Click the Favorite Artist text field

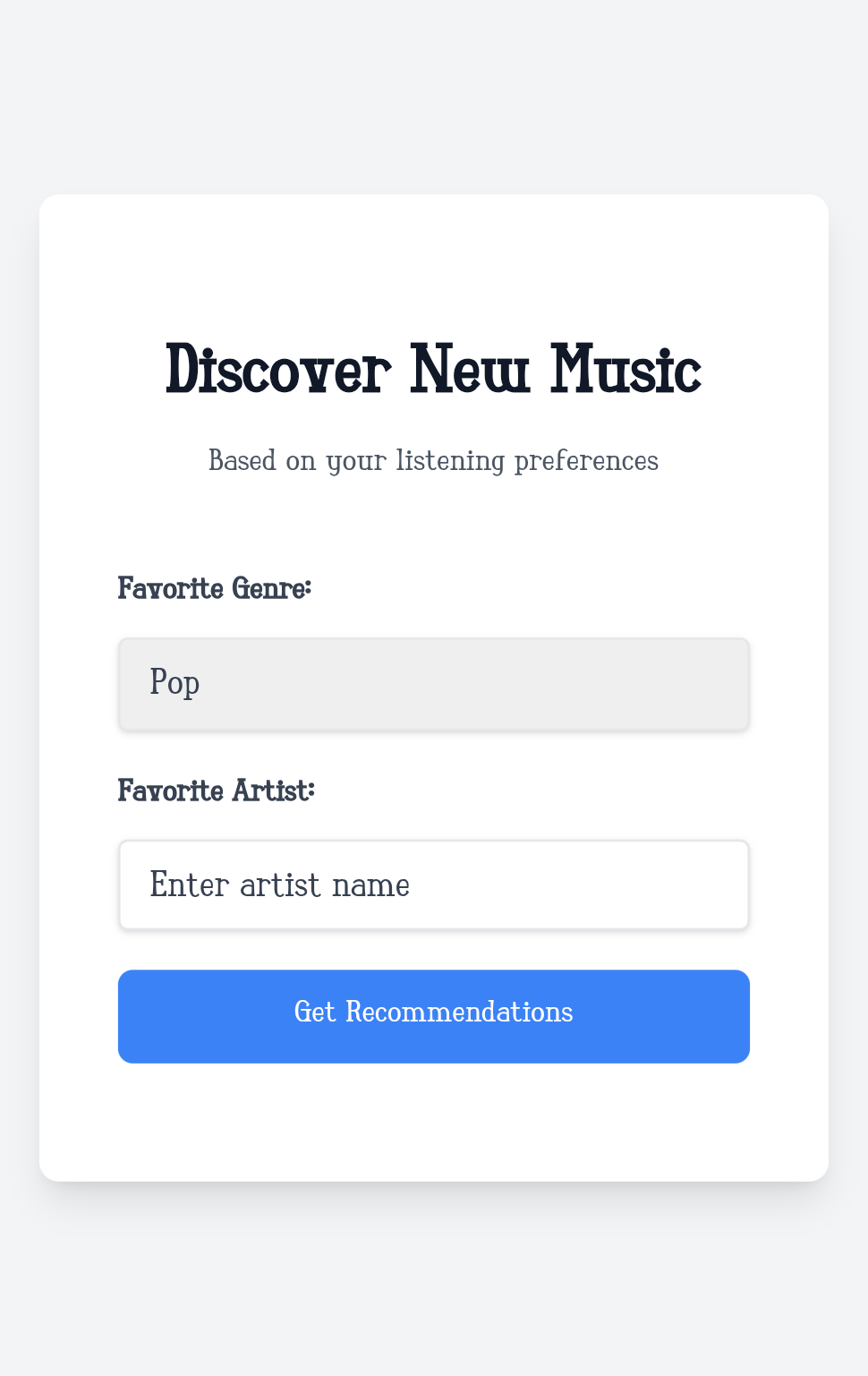click(434, 885)
